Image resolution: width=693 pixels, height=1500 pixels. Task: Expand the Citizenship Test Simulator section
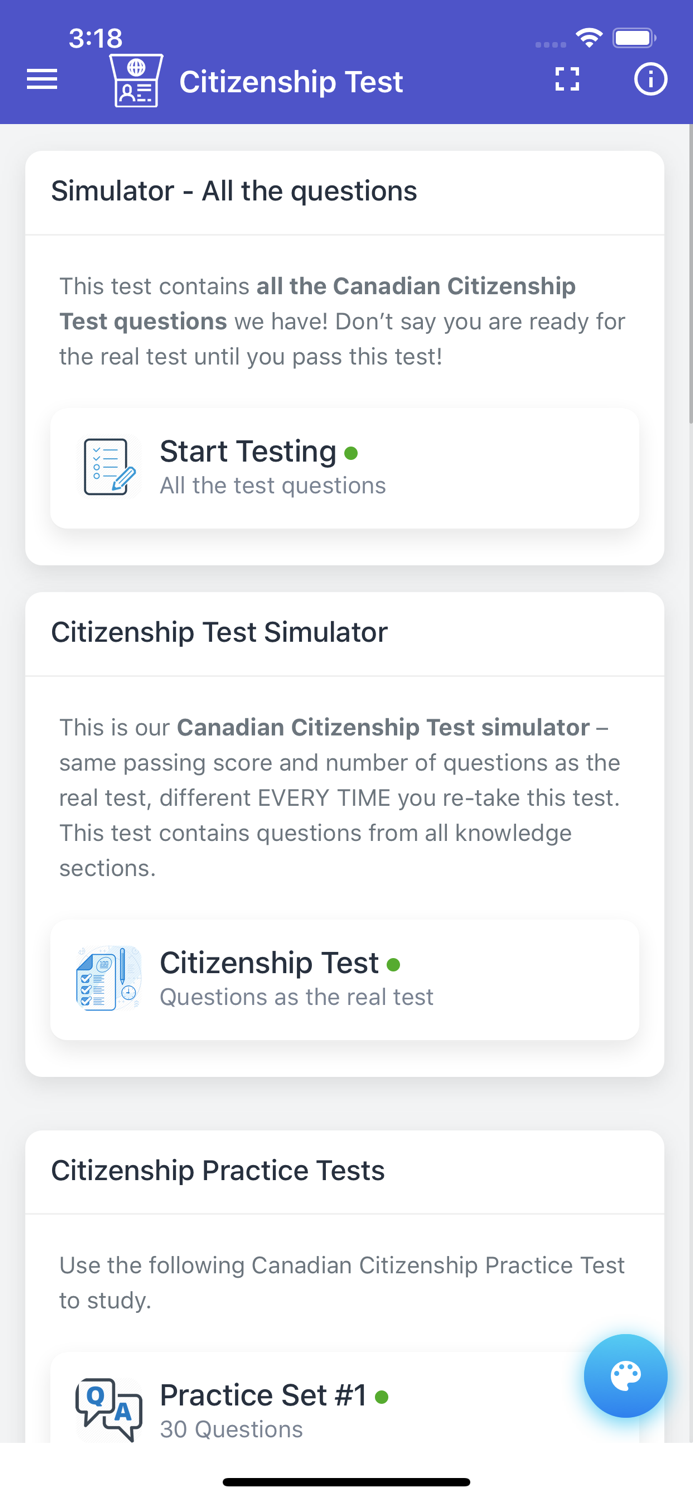(x=219, y=632)
